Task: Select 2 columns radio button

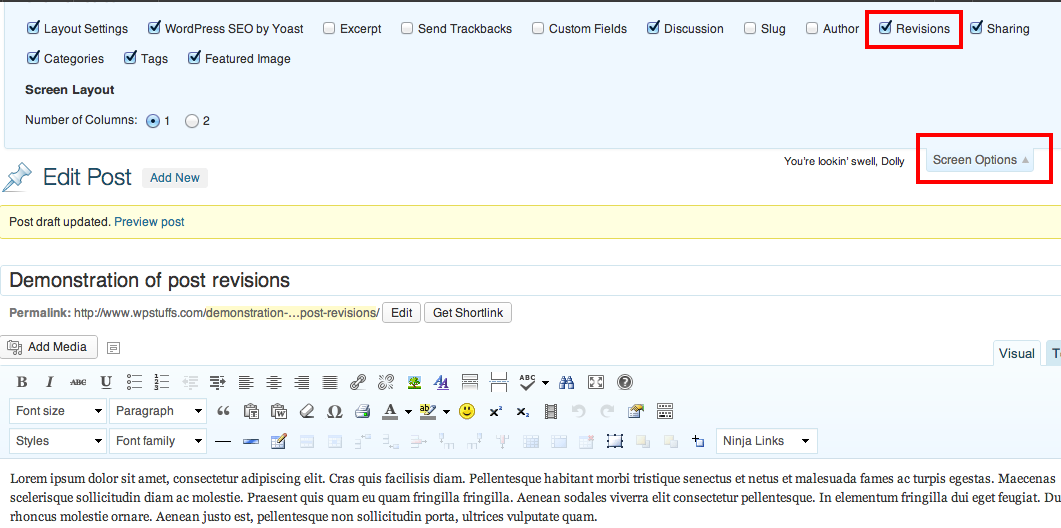Action: click(192, 121)
